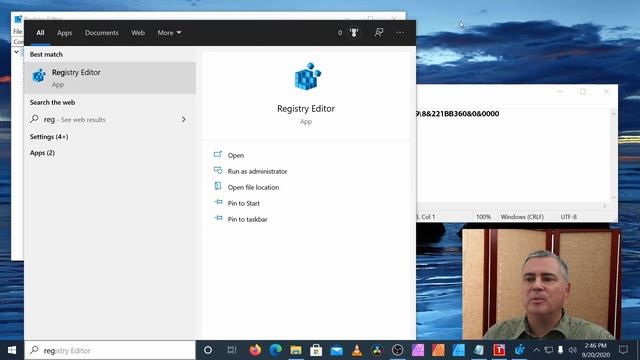The height and width of the screenshot is (360, 640).
Task: Switch to Notepad on the taskbar
Action: click(x=479, y=350)
